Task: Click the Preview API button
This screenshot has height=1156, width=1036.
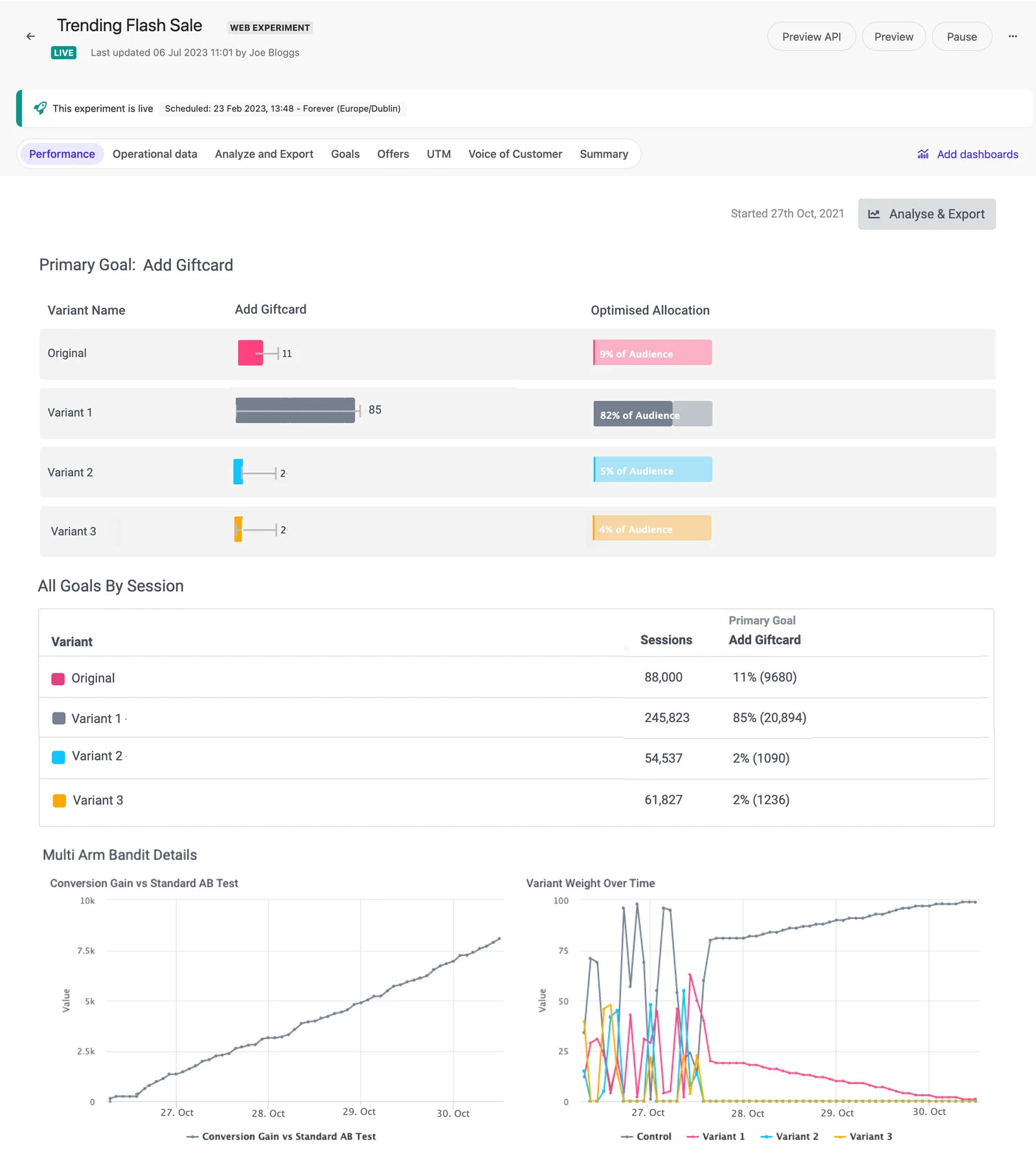Action: click(811, 37)
